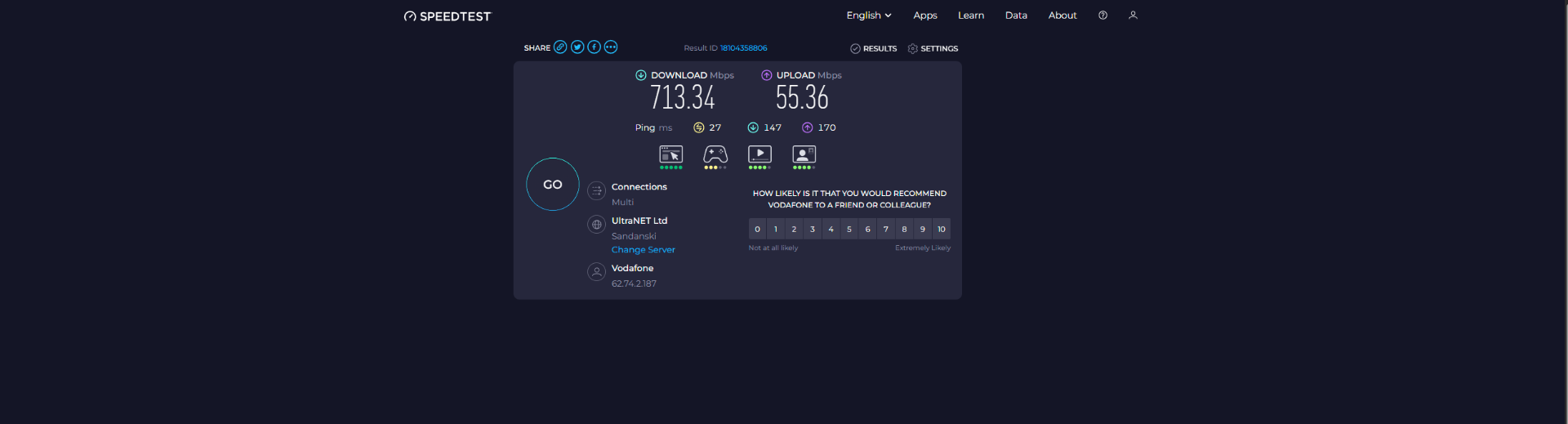Click the Sandanski server location
The width and height of the screenshot is (1568, 424).
[634, 236]
